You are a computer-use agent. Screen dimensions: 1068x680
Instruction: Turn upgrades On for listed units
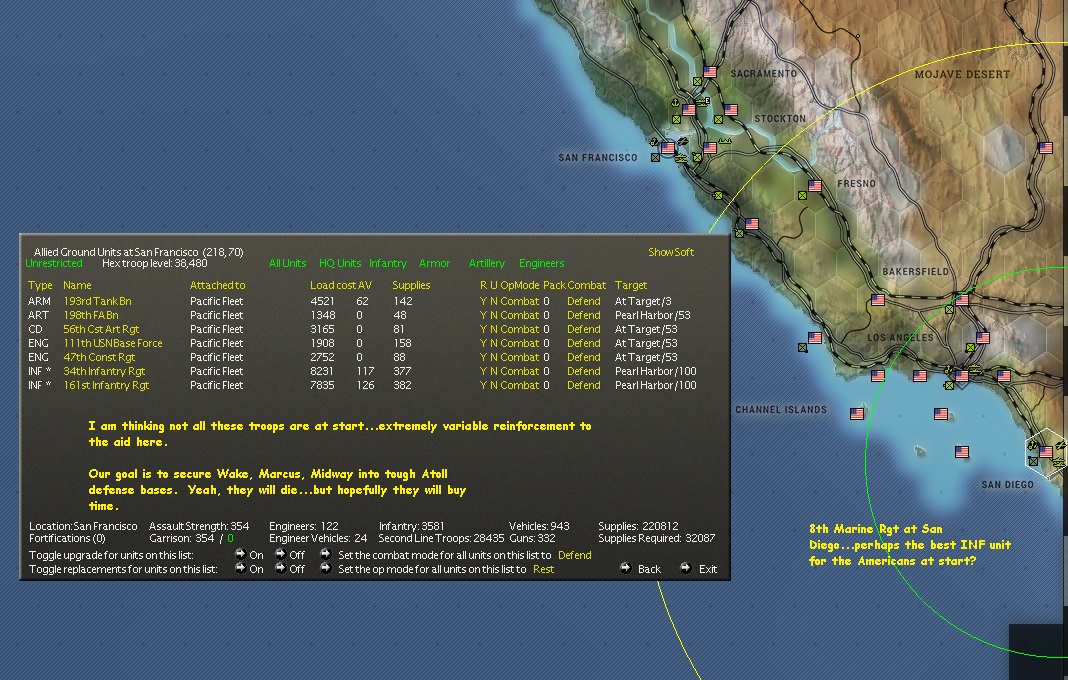pos(240,554)
